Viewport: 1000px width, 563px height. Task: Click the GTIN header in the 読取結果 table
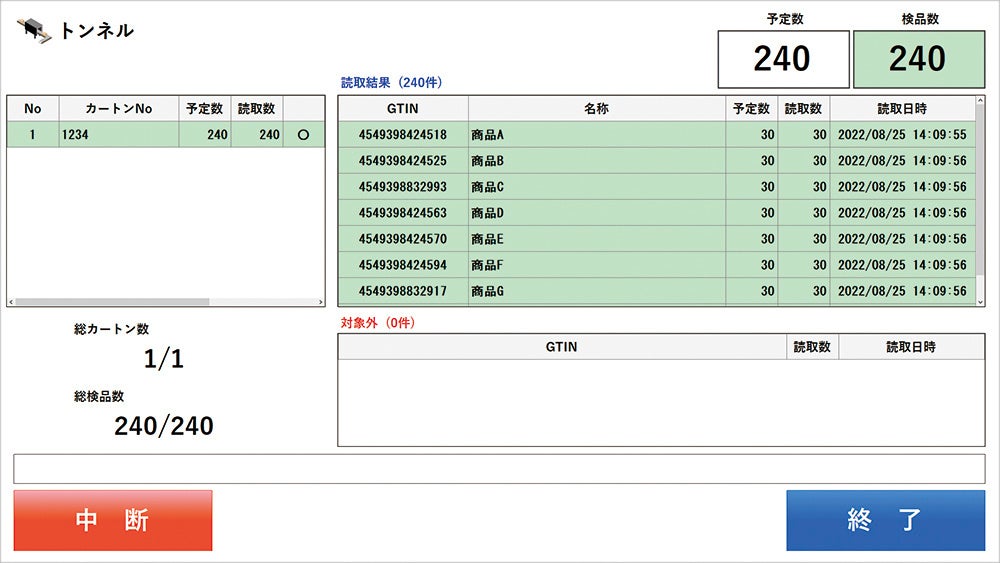403,108
